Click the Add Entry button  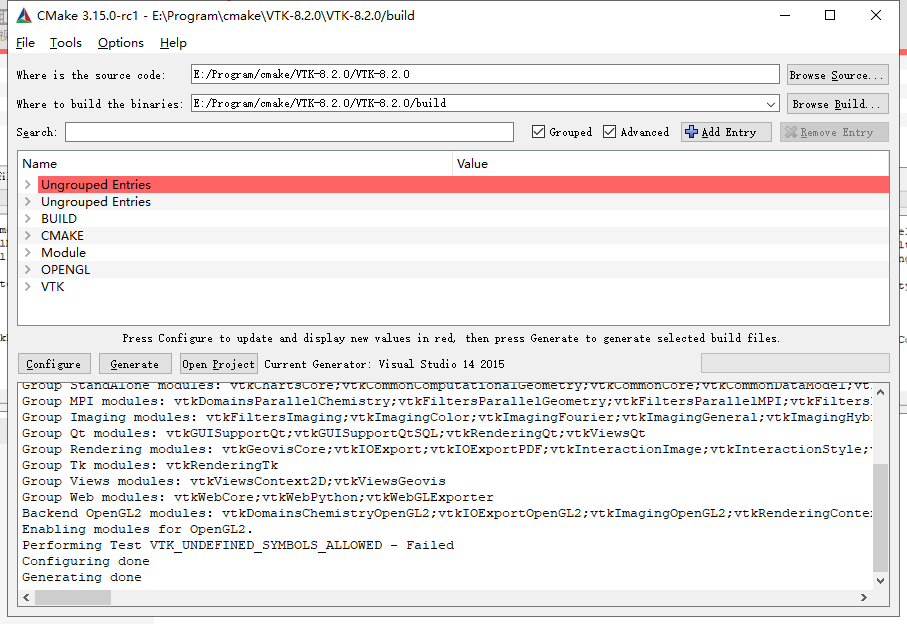(x=726, y=132)
